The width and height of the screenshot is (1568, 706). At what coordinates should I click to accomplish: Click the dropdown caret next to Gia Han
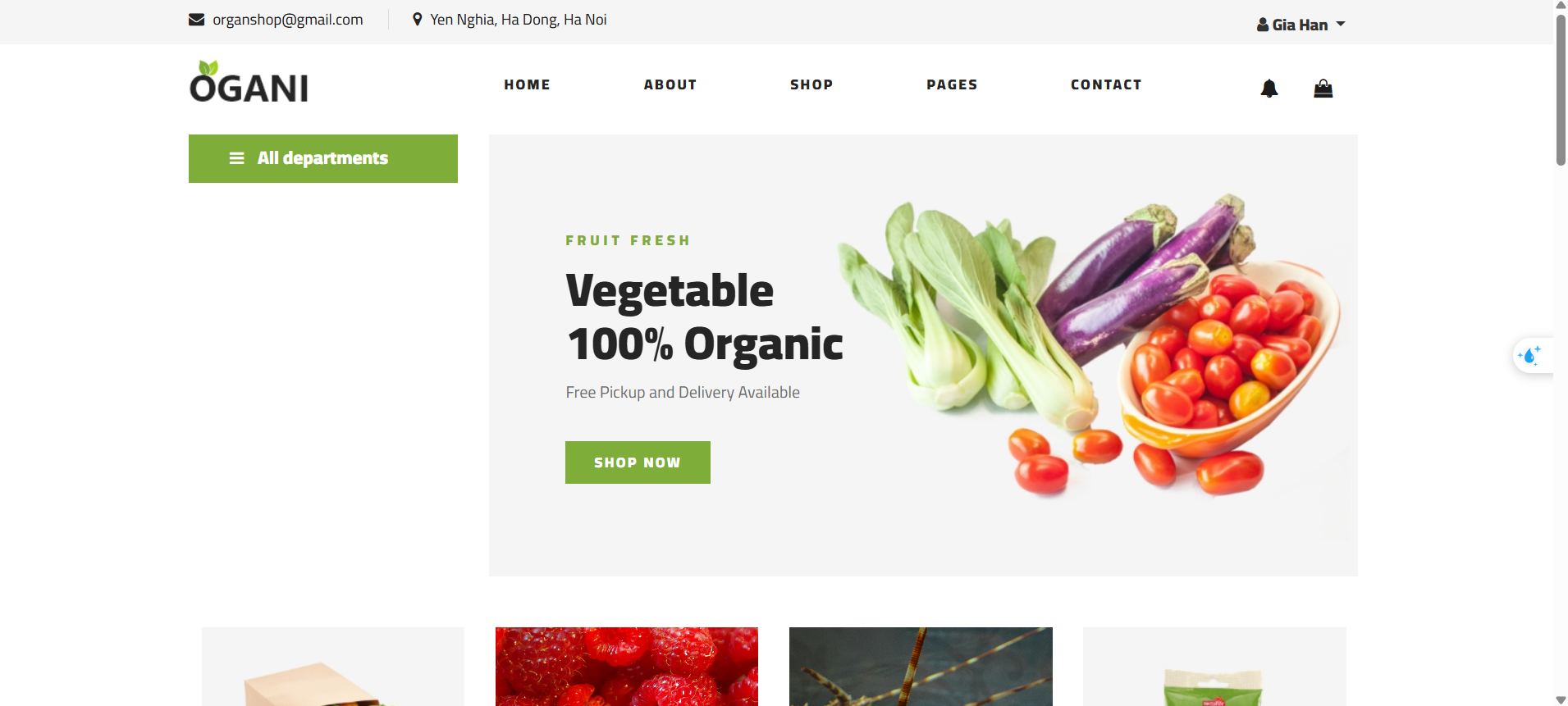pyautogui.click(x=1340, y=25)
